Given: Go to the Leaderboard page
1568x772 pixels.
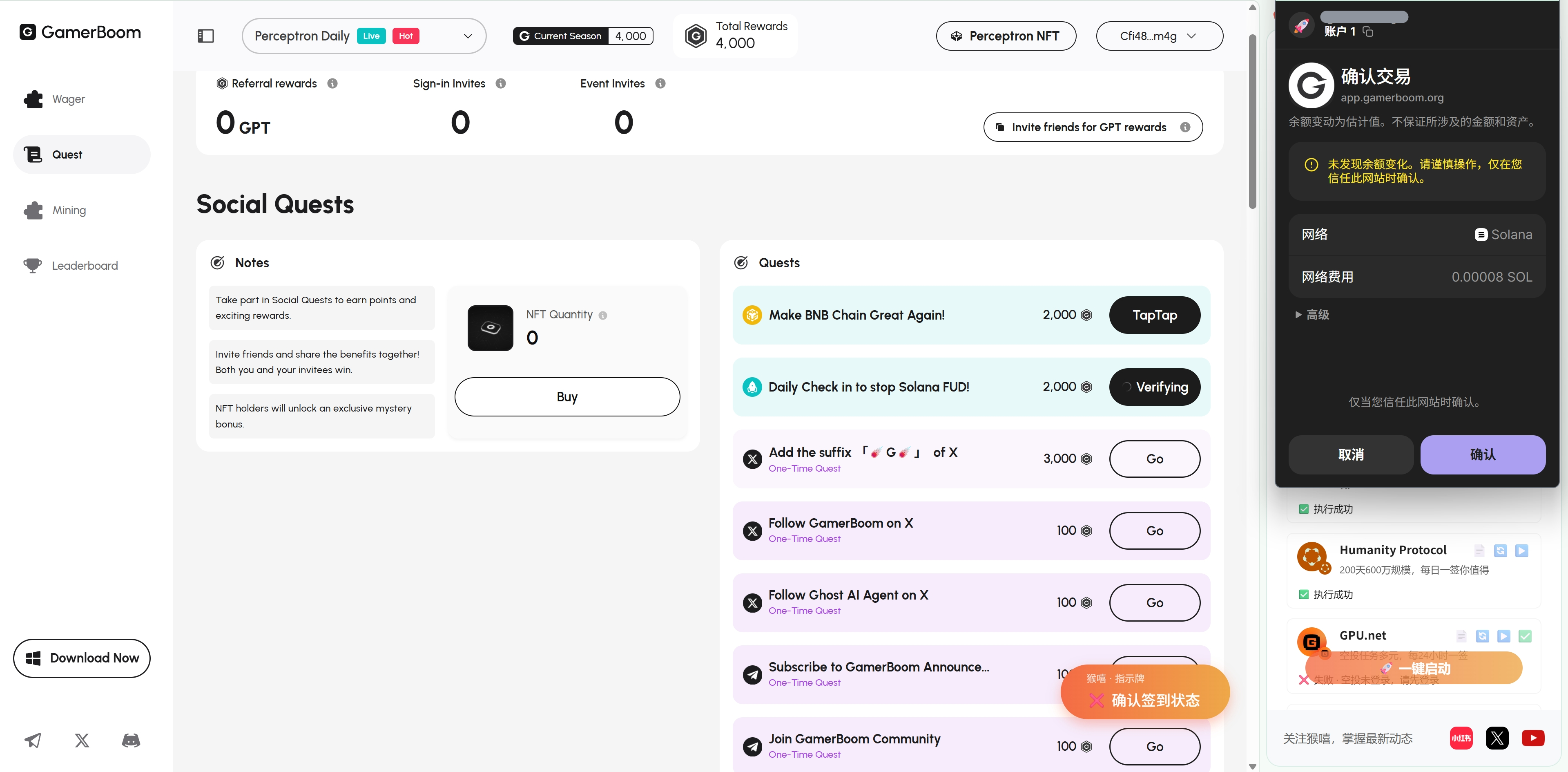Looking at the screenshot, I should (x=82, y=266).
